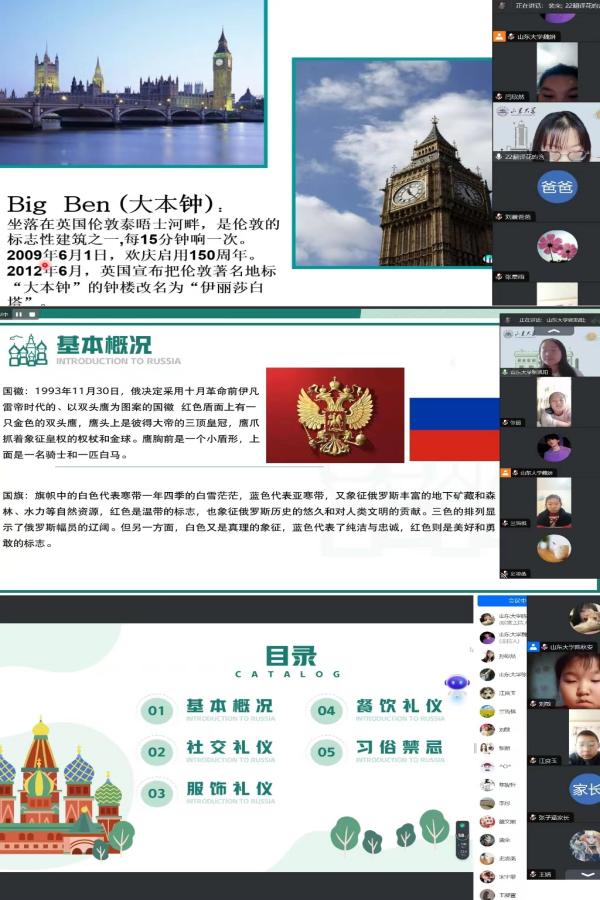
Task: Click the orange host icon beside 山东大学
Action: 499,37
